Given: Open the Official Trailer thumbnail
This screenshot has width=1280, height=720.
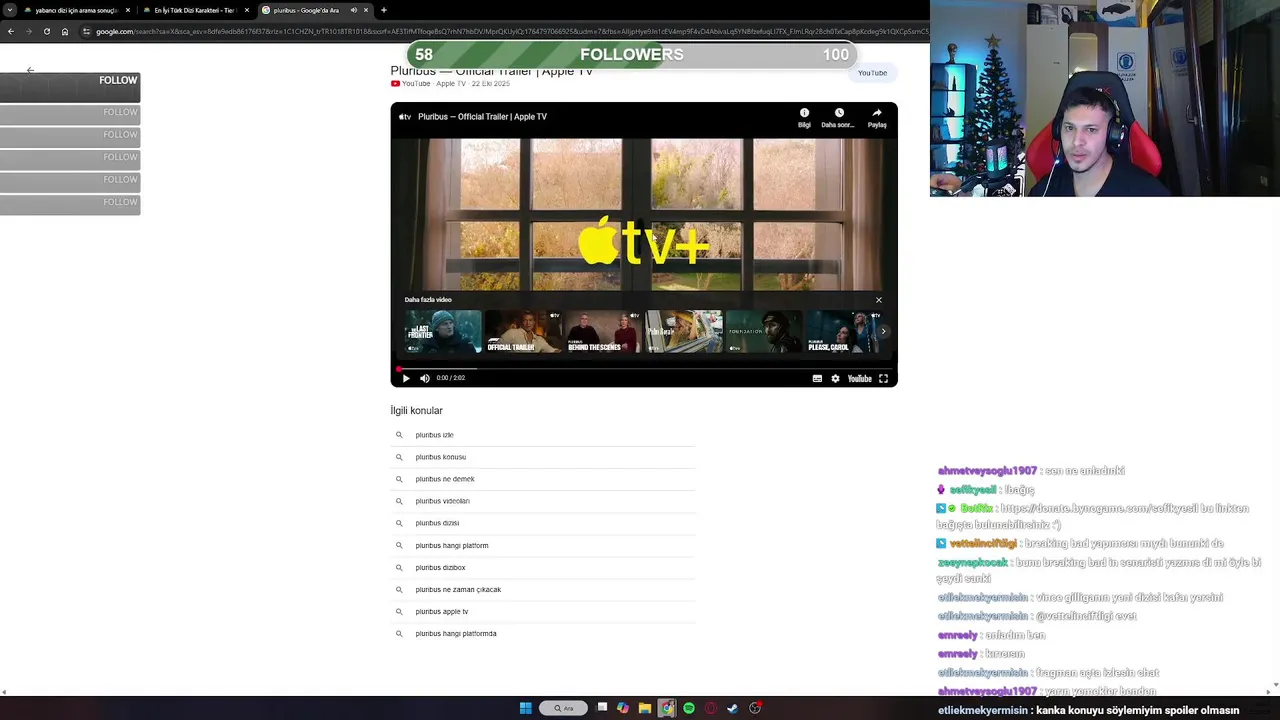Looking at the screenshot, I should [523, 332].
